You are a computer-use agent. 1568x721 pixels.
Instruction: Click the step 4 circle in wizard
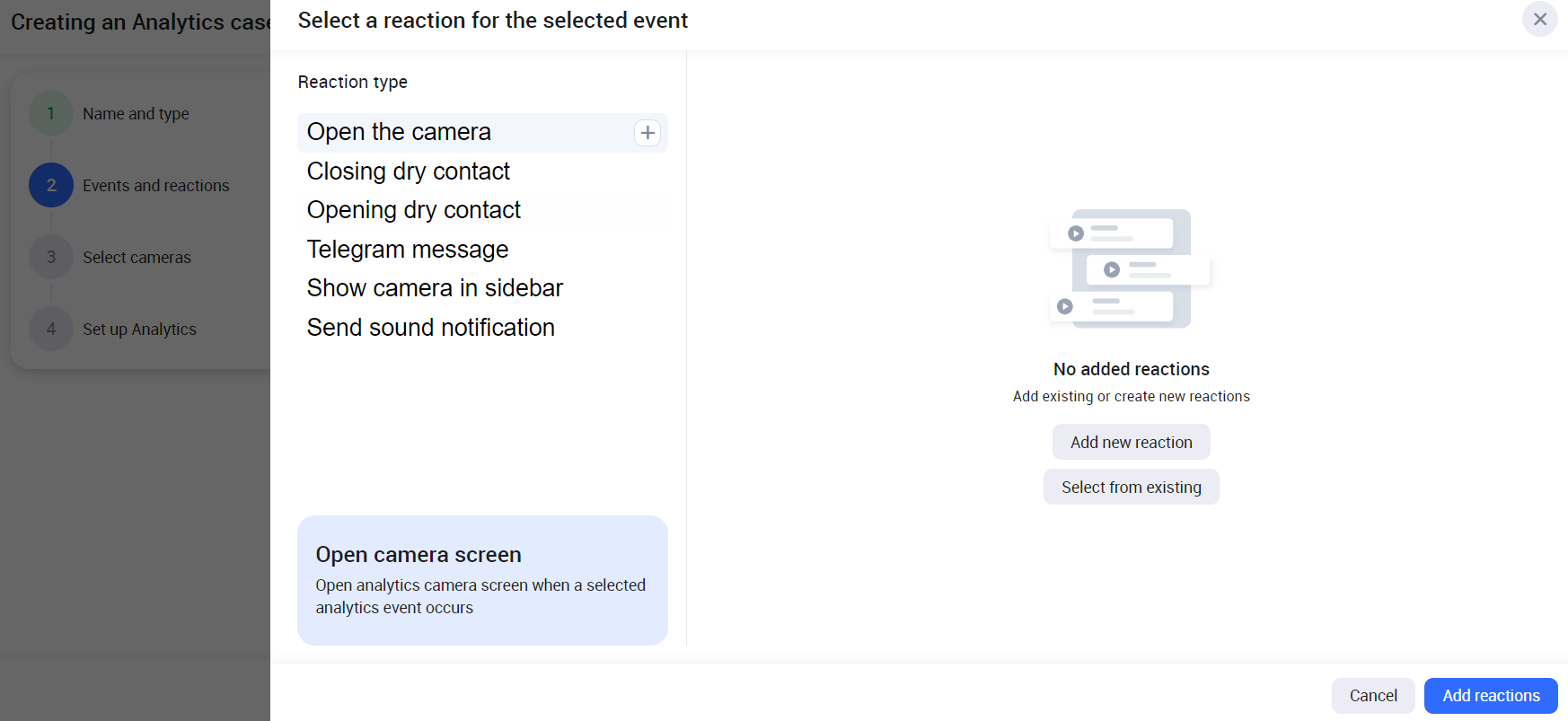click(51, 330)
